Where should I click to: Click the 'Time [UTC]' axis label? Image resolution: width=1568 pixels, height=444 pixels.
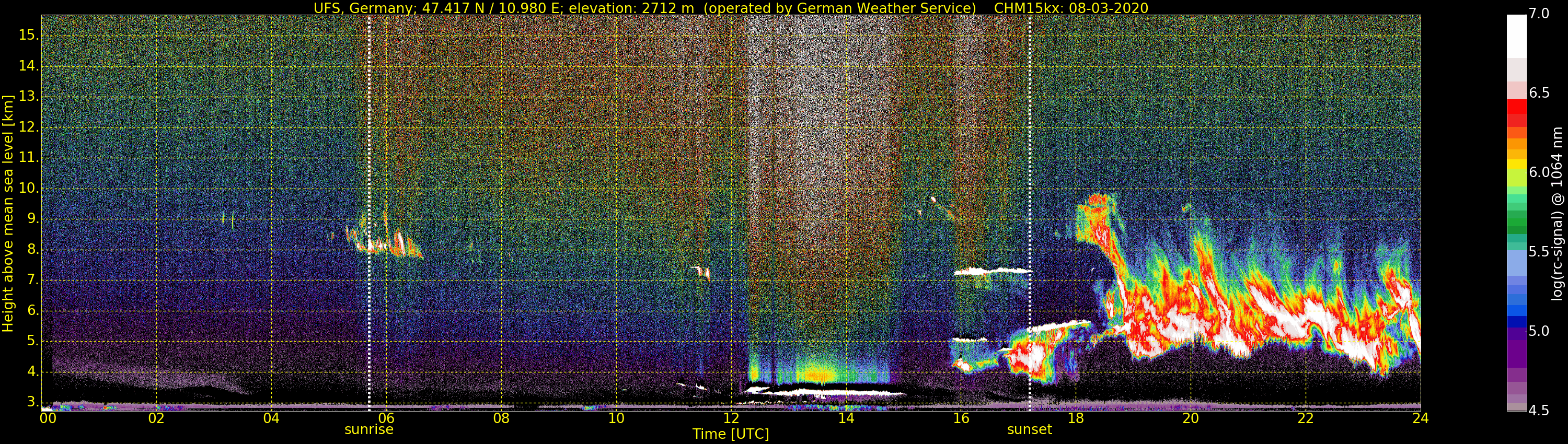click(731, 434)
